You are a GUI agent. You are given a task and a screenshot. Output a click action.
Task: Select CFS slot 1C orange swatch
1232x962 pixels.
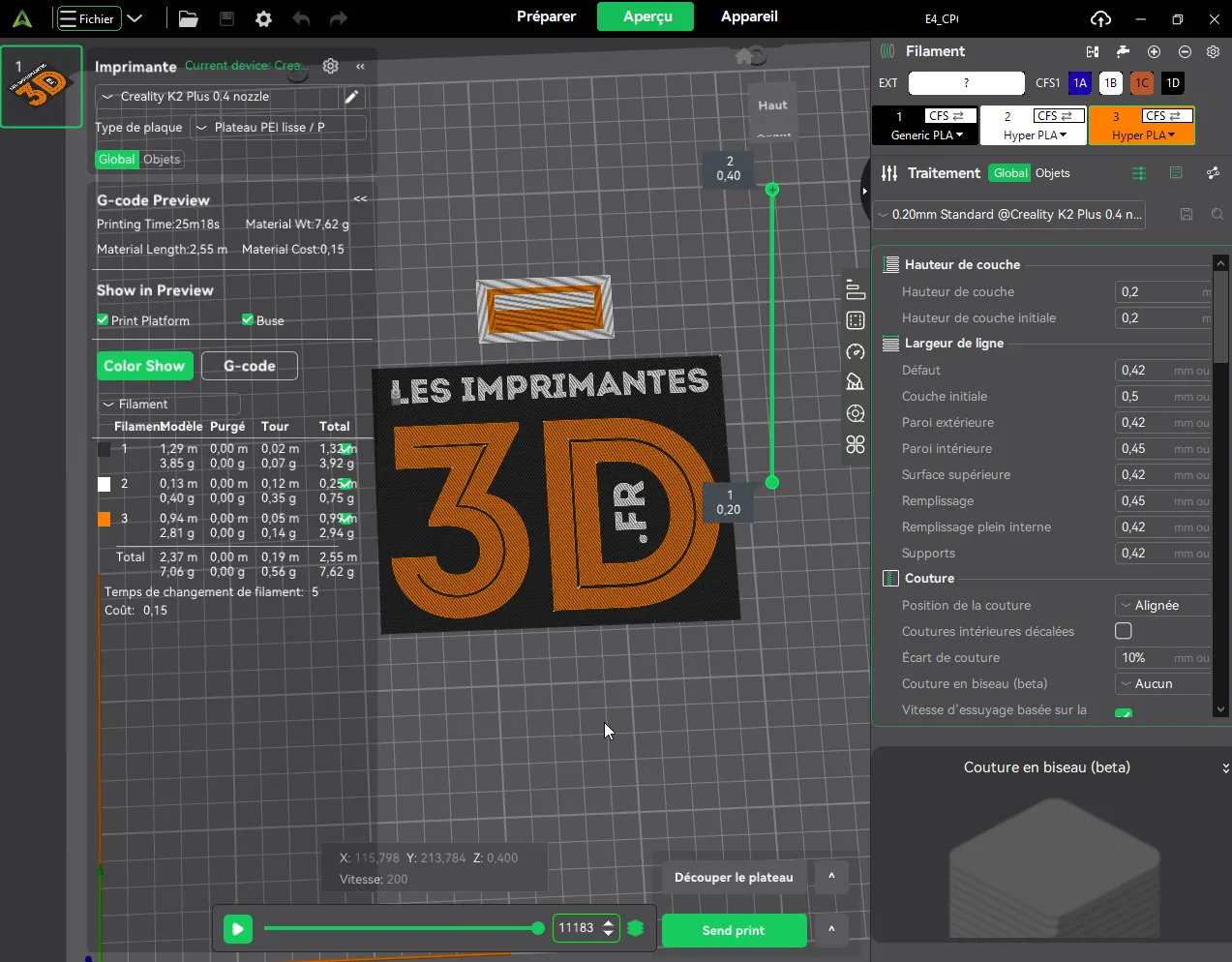[x=1142, y=83]
